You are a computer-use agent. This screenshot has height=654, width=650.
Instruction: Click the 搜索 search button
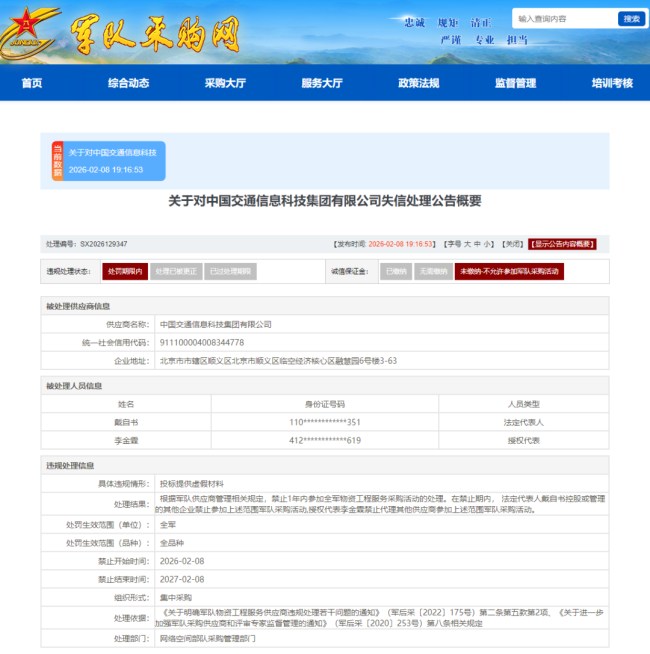[x=631, y=18]
